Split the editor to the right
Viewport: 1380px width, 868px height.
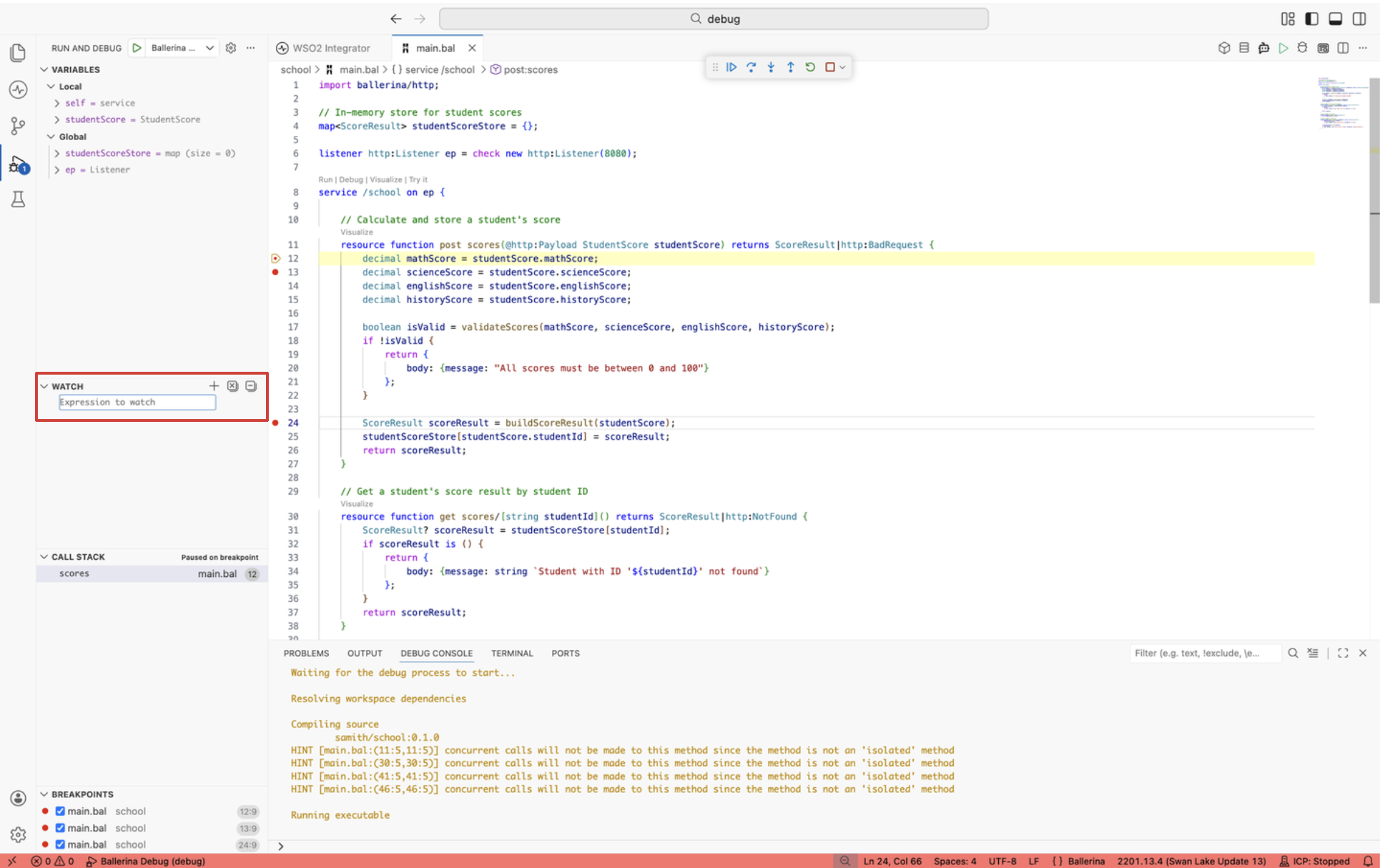[1343, 48]
